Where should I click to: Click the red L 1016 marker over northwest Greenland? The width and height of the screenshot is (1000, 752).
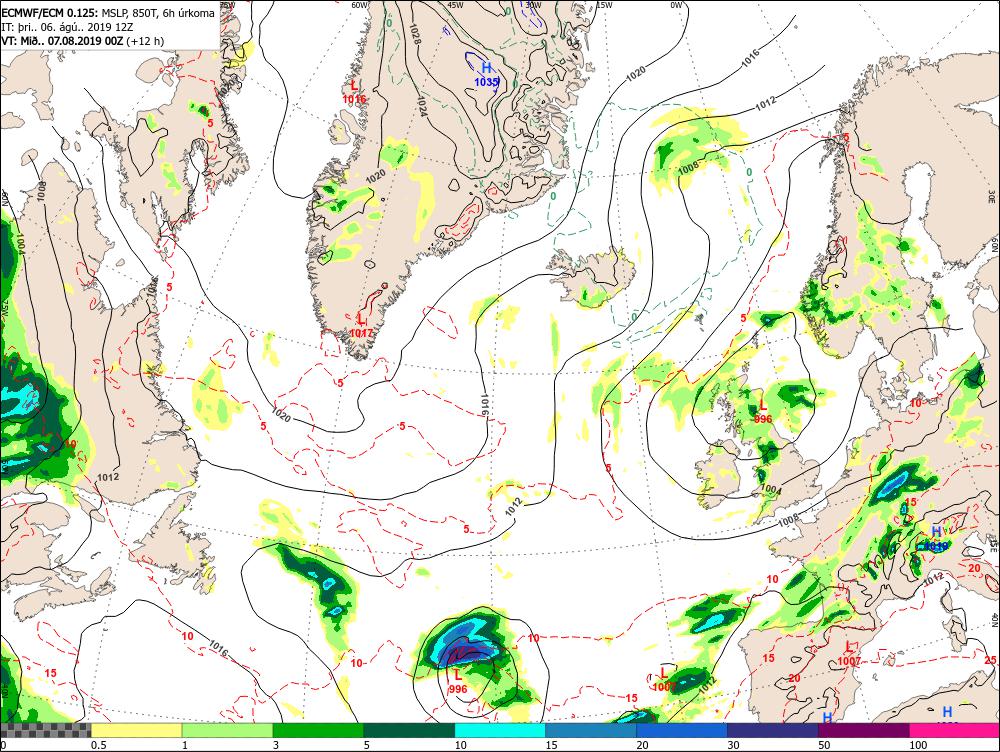pyautogui.click(x=354, y=92)
